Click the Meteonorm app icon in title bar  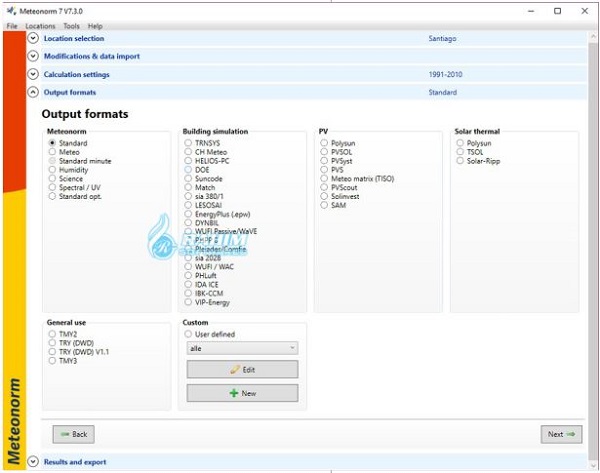click(11, 11)
